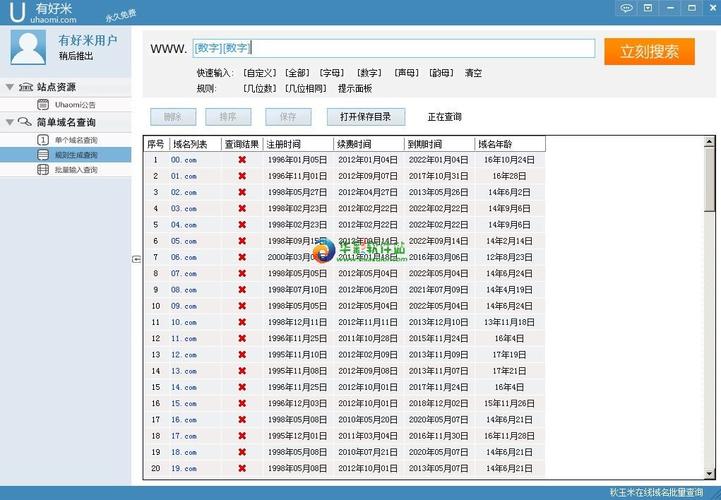Viewport: 721px width, 500px height.
Task: Collapse the 简单域名查询 section
Action: click(9, 122)
